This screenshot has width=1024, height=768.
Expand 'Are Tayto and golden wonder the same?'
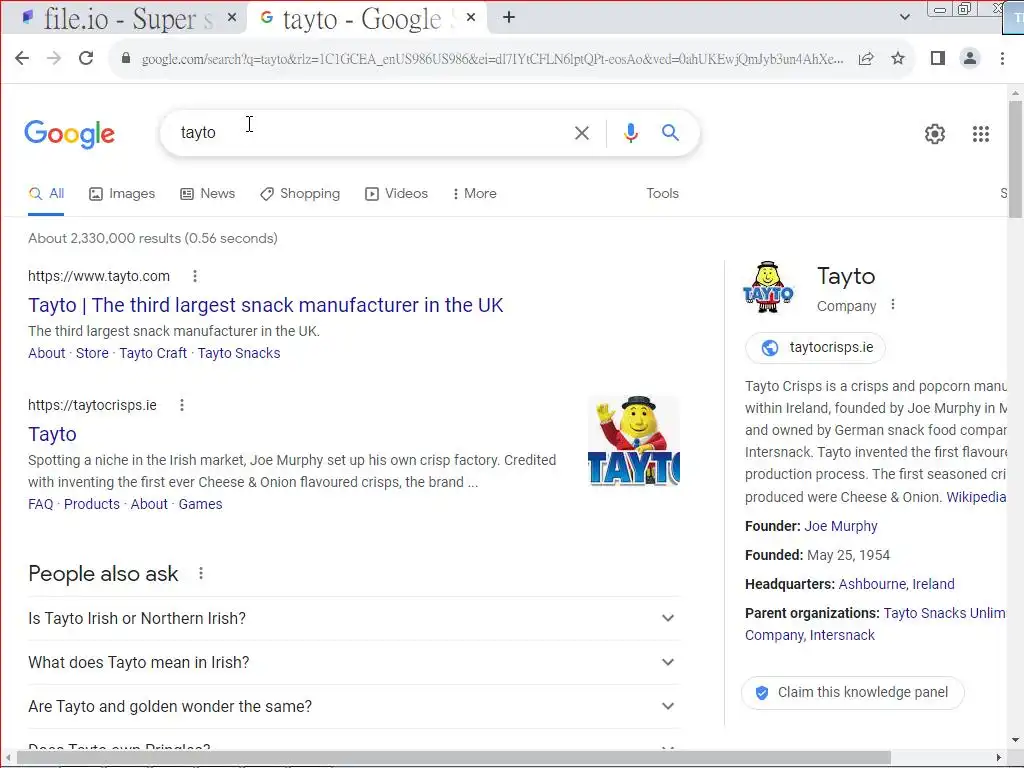pos(353,706)
